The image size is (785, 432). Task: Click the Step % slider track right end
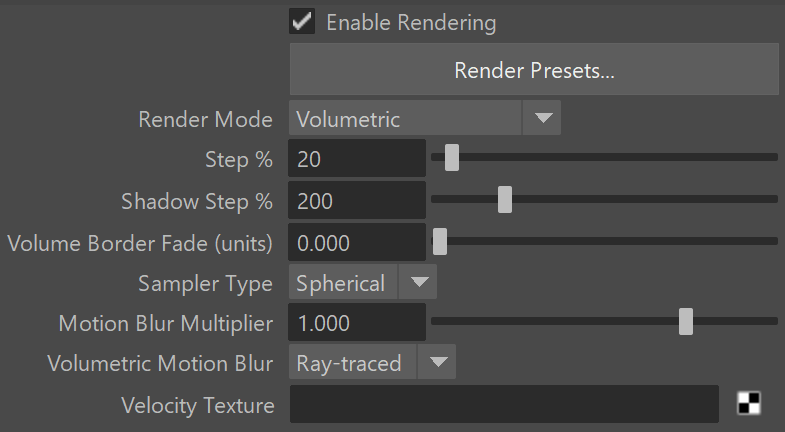(771, 157)
